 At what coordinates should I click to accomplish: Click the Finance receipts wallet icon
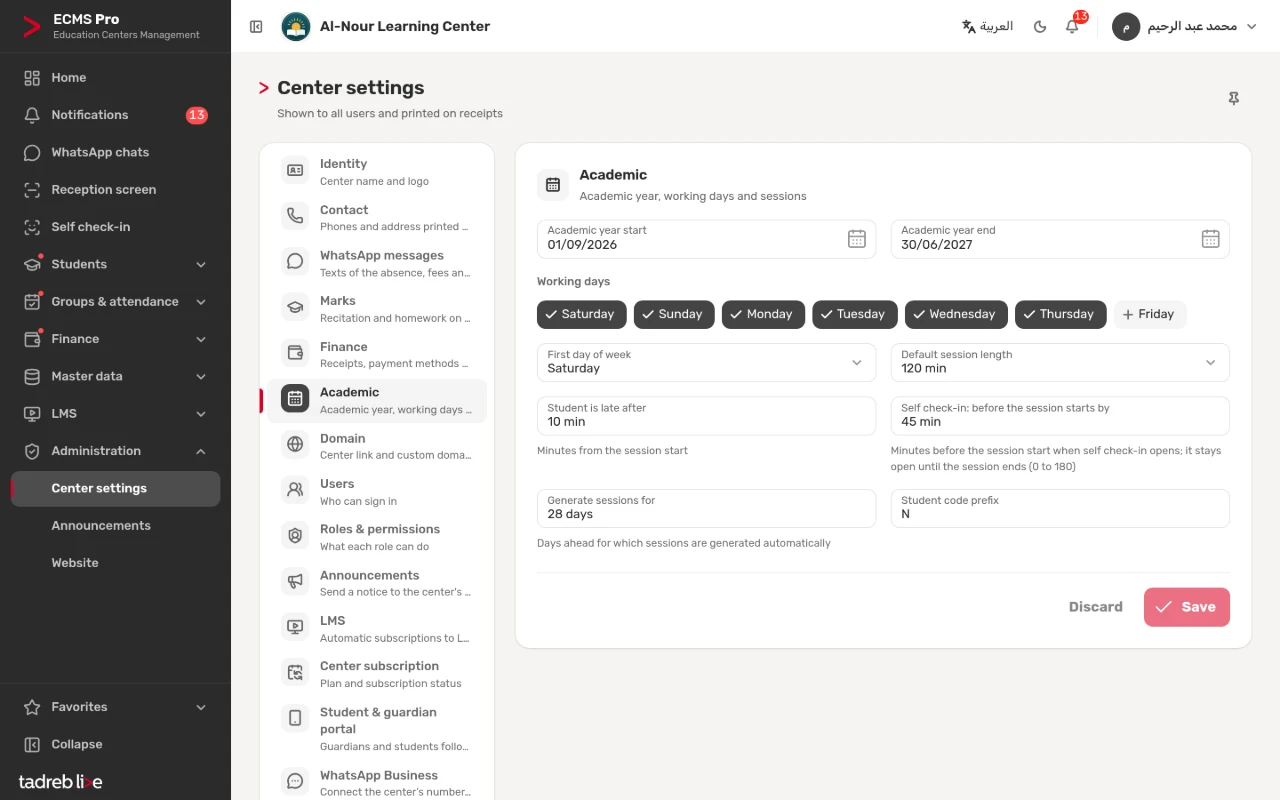tap(295, 353)
